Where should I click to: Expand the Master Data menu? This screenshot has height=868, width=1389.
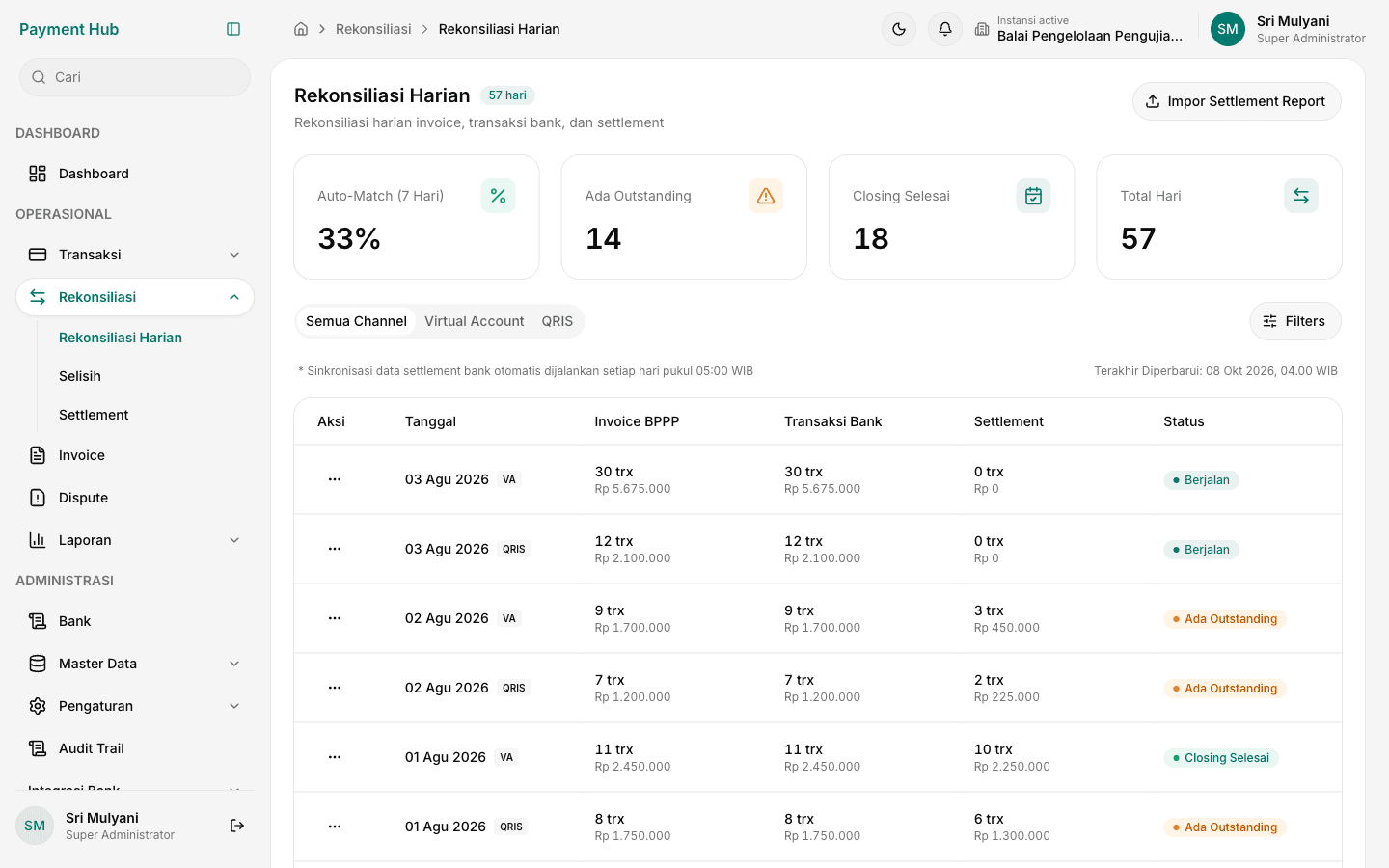tap(135, 664)
